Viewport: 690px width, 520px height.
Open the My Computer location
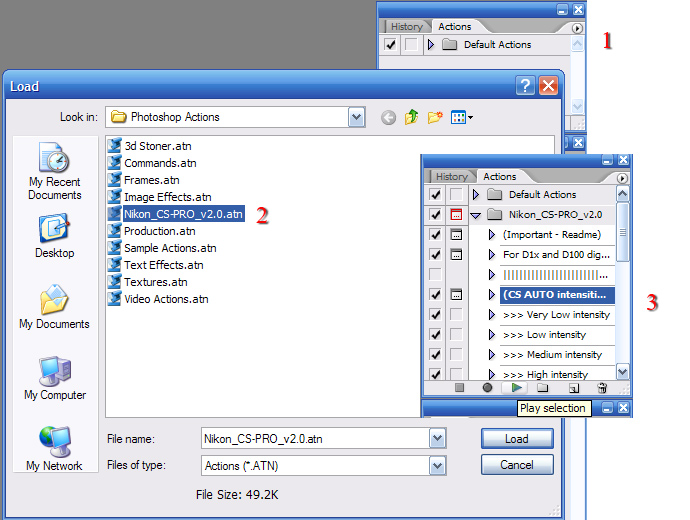click(55, 378)
